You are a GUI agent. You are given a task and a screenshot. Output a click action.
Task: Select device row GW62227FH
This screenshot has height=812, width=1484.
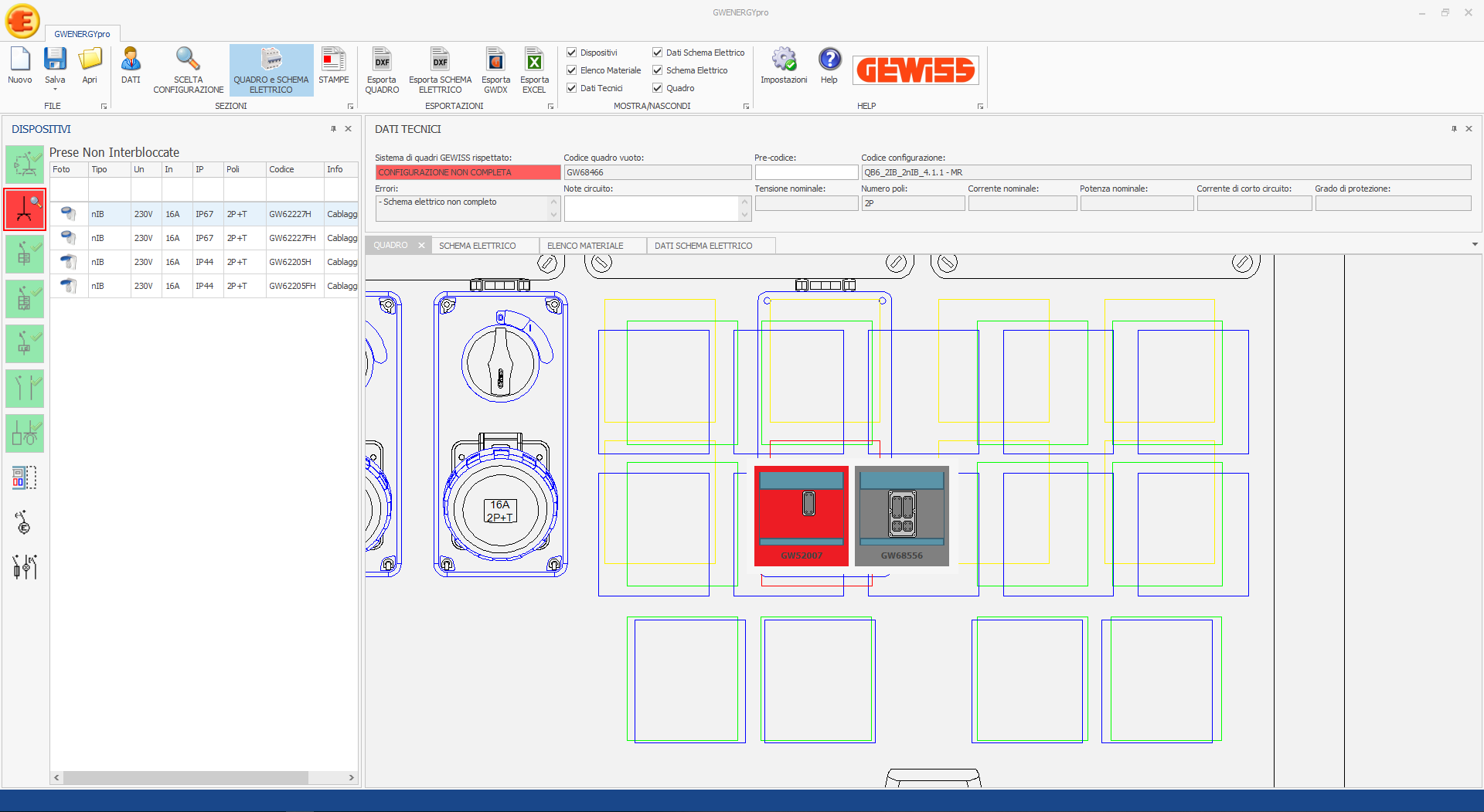204,238
